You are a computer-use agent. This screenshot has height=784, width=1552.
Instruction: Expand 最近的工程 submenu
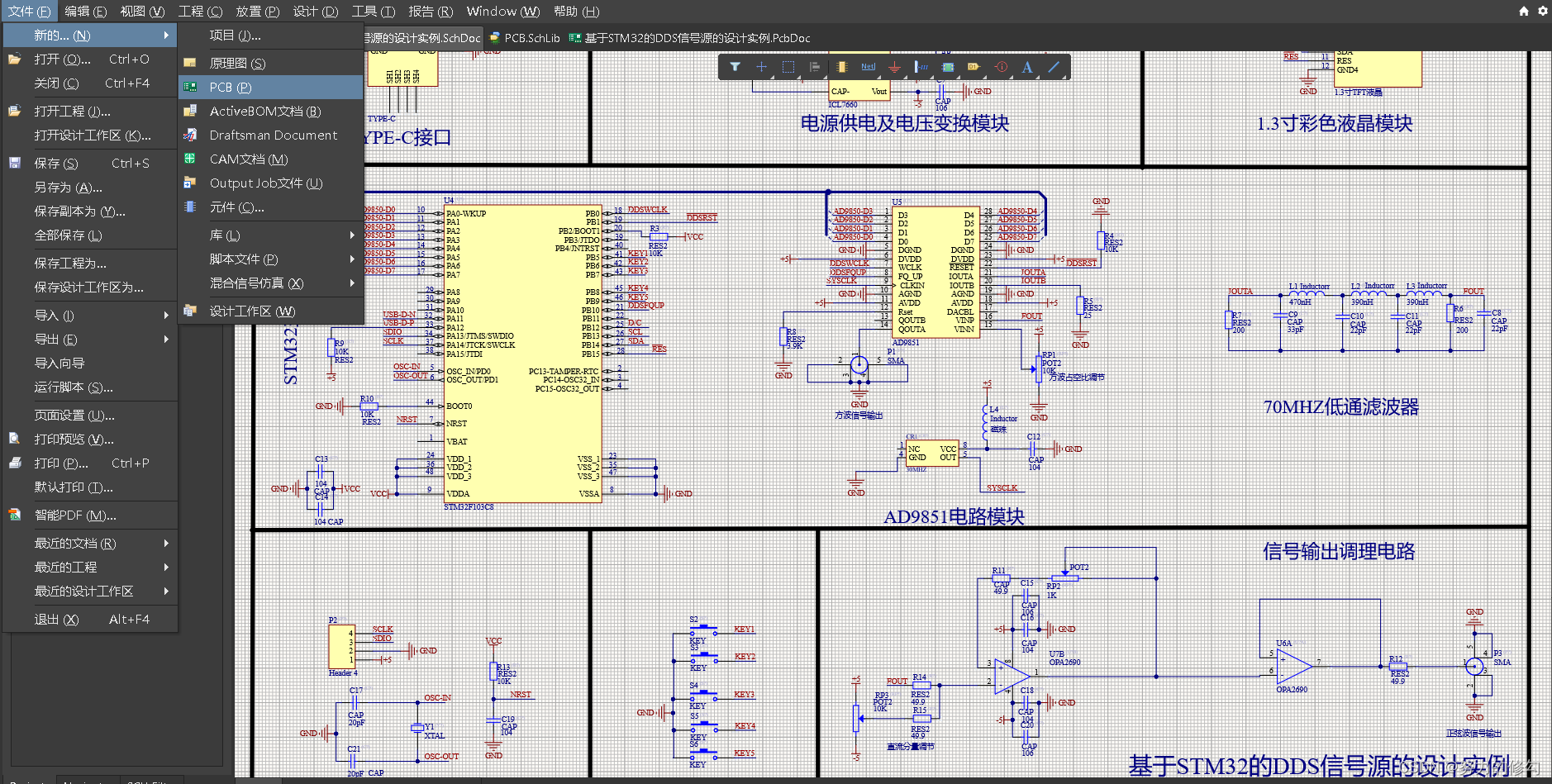point(90,567)
